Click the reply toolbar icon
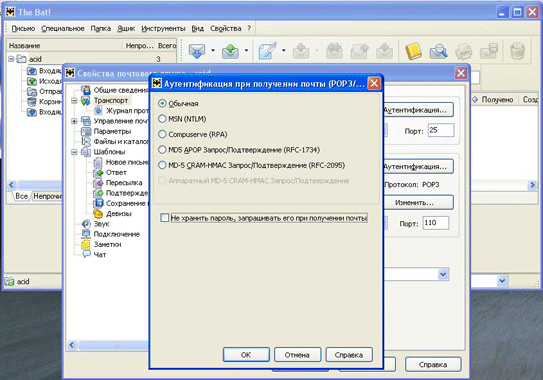 pos(301,51)
